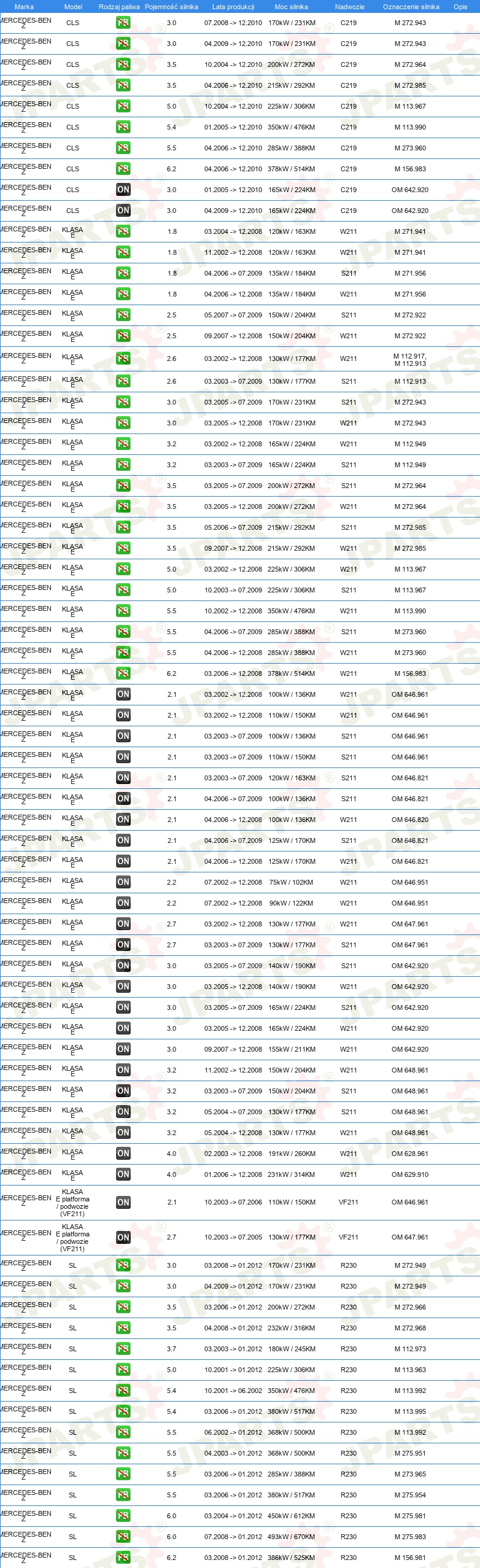480x1568 pixels.
Task: Click the Marka column header
Action: tap(24, 7)
